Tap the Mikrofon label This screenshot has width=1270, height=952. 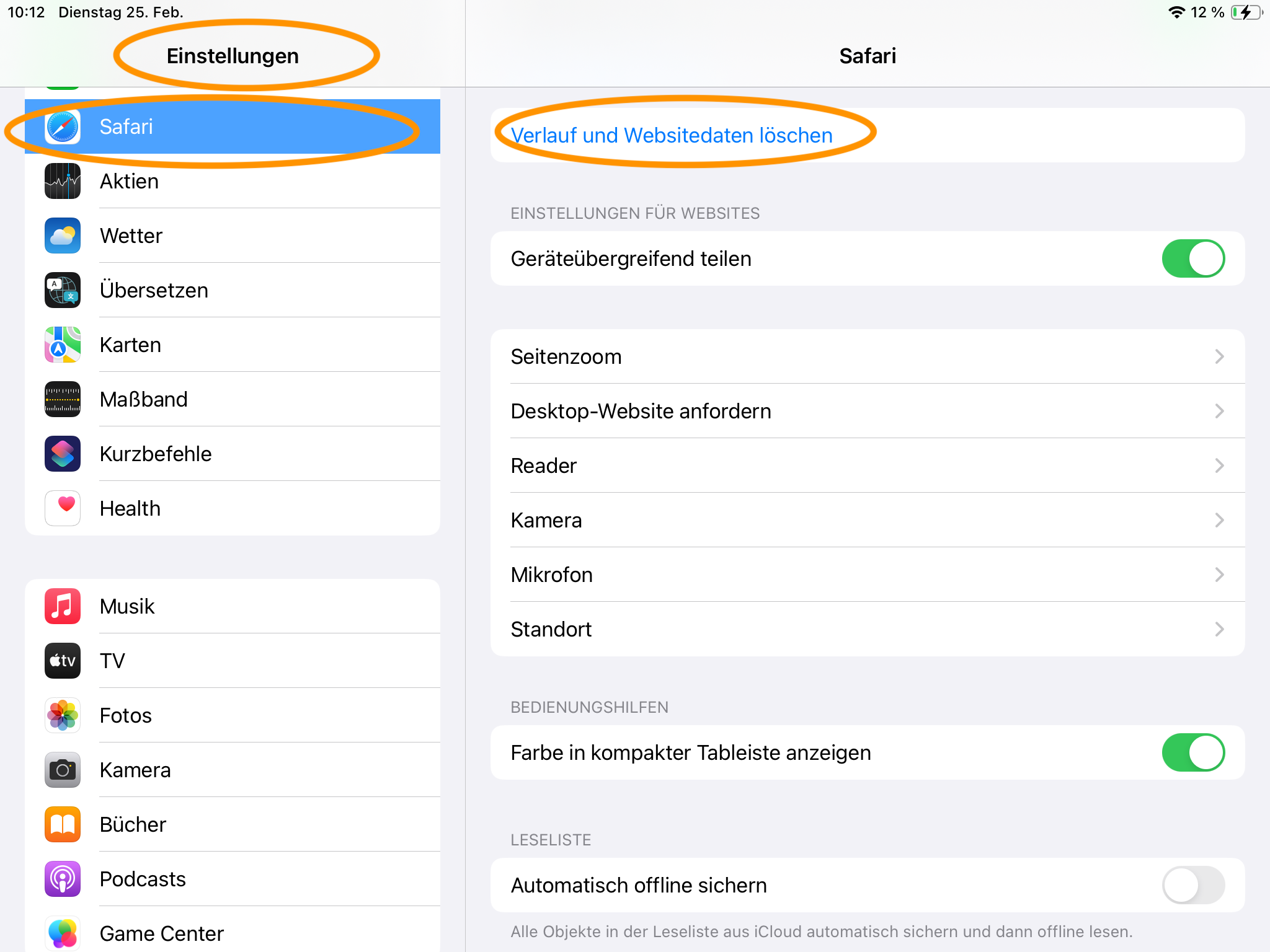pos(552,575)
